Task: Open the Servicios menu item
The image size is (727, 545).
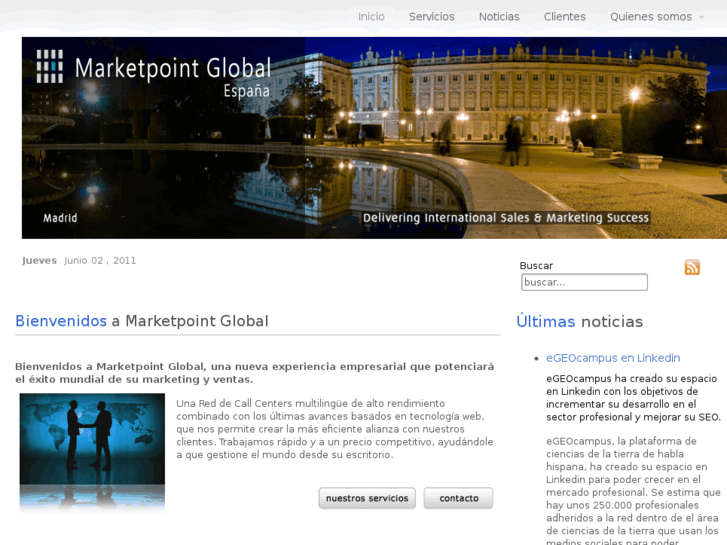Action: 432,17
